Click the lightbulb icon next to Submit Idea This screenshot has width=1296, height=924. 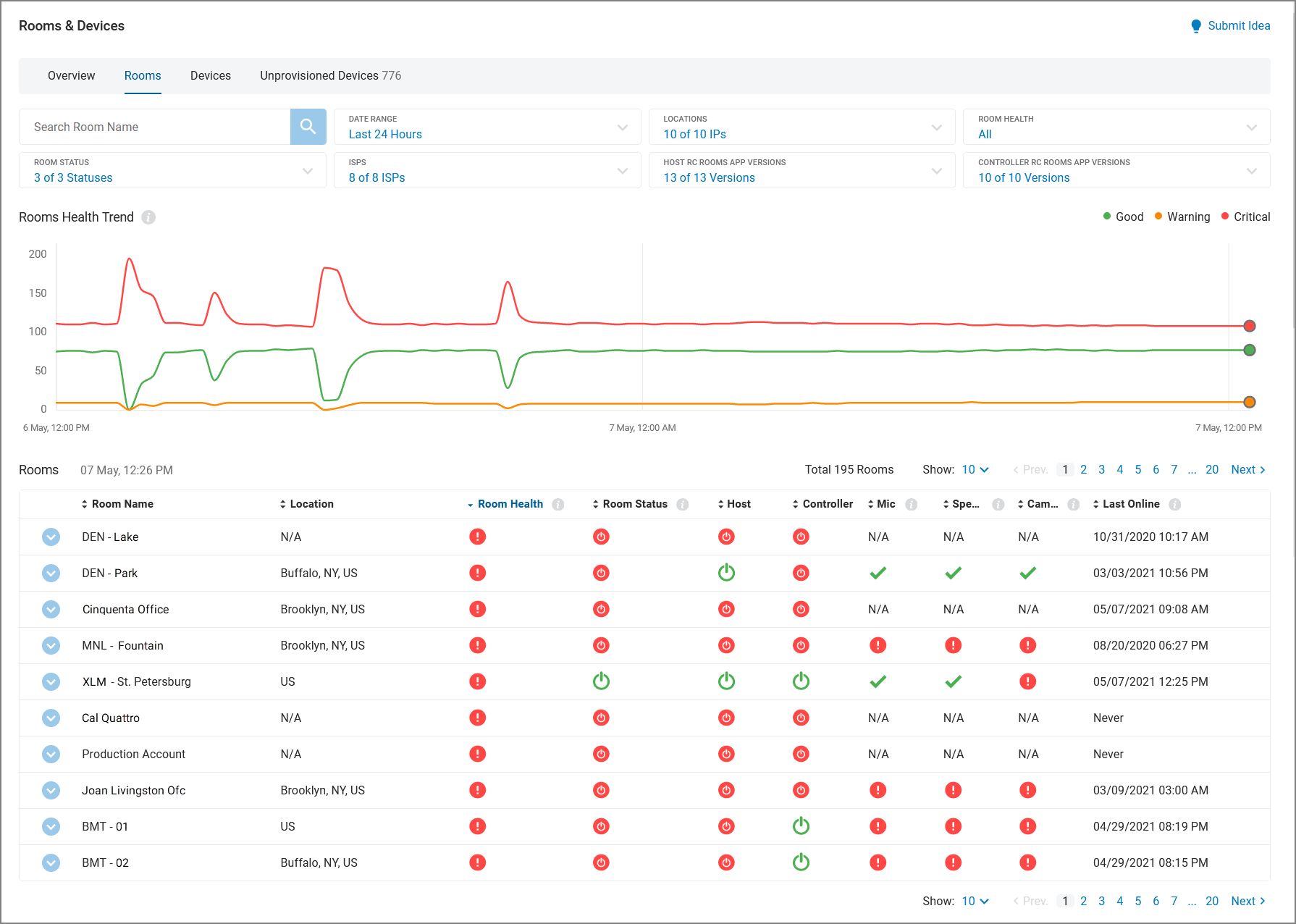[x=1195, y=25]
